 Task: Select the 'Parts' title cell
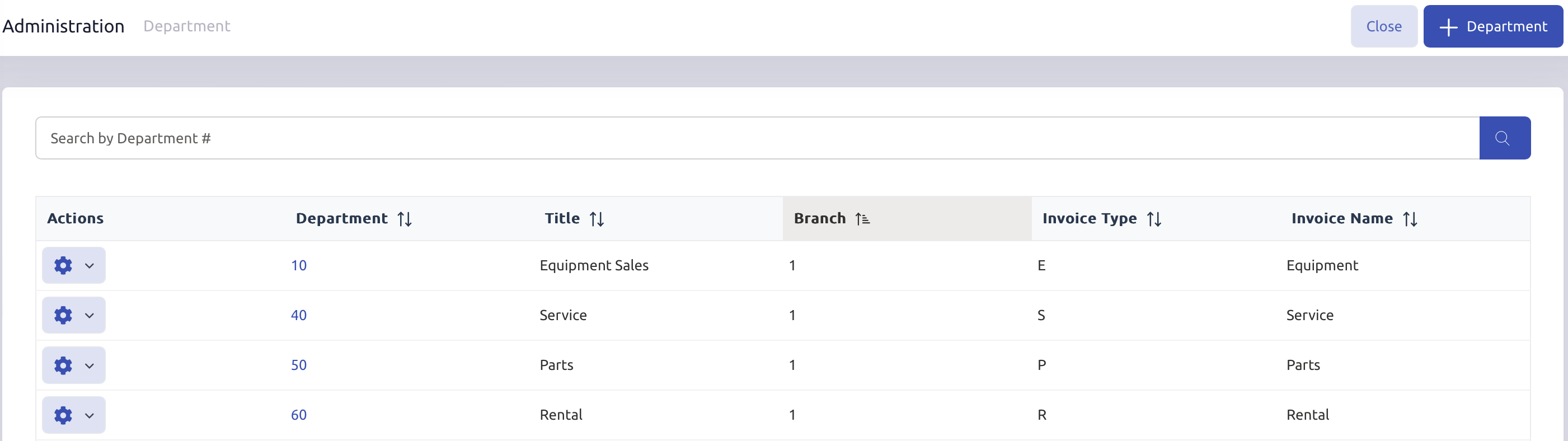tap(556, 365)
